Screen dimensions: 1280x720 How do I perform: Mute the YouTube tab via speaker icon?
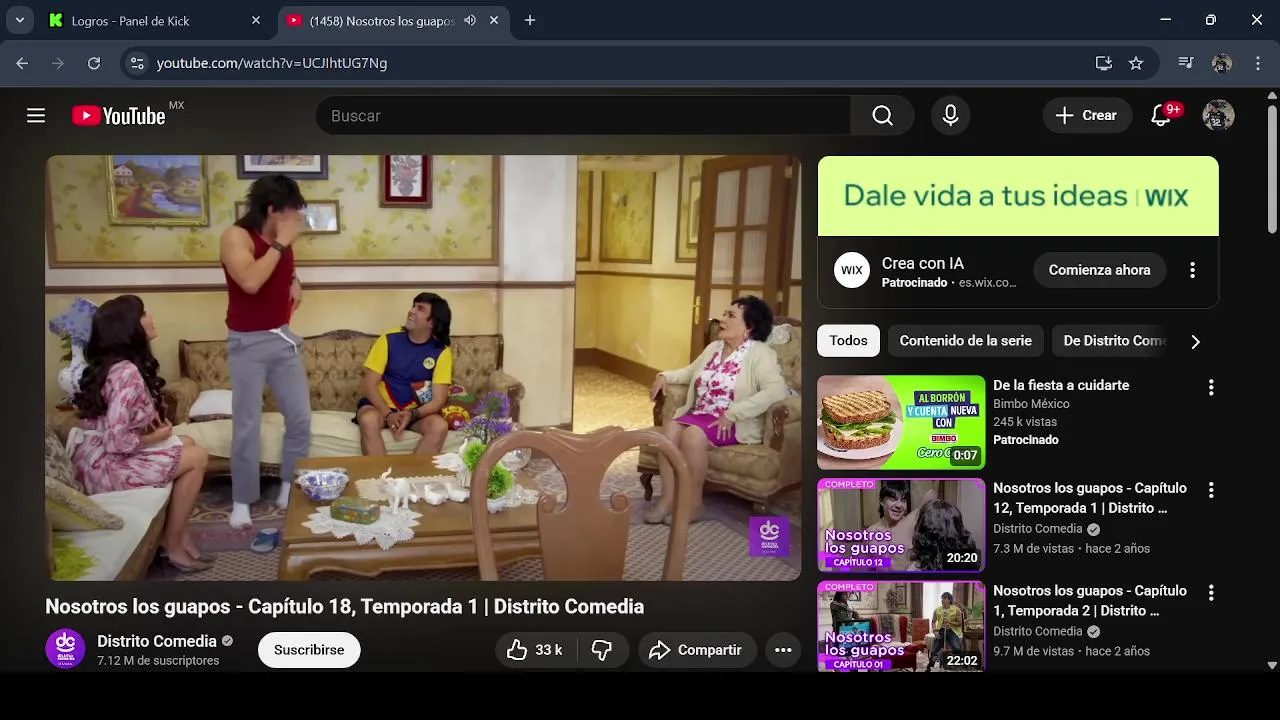pyautogui.click(x=470, y=20)
